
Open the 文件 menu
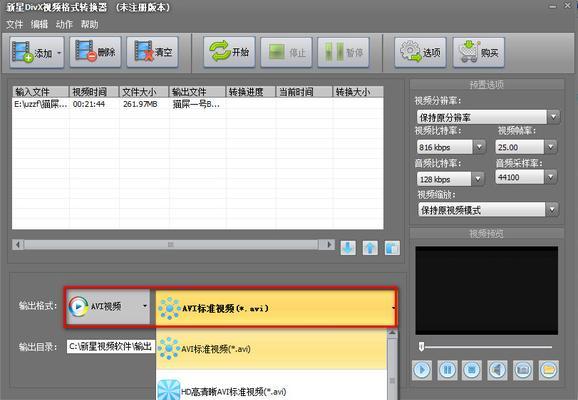pyautogui.click(x=14, y=25)
